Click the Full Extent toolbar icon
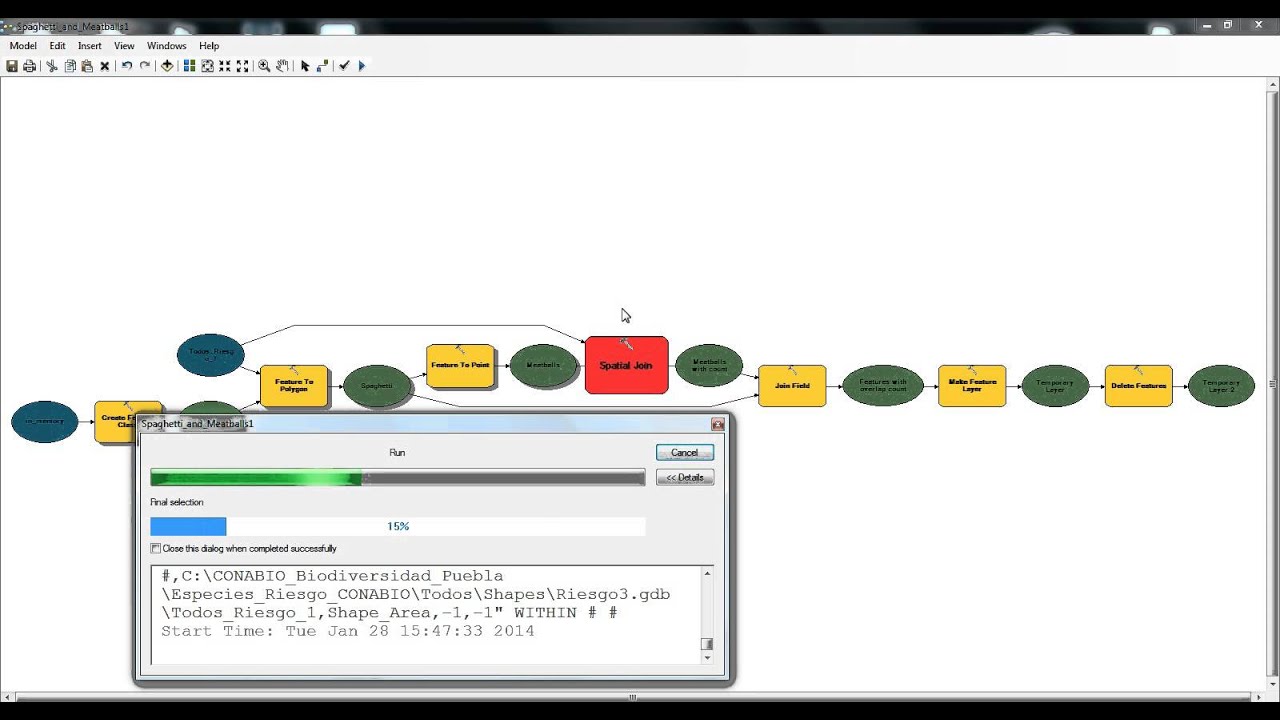 tap(207, 66)
